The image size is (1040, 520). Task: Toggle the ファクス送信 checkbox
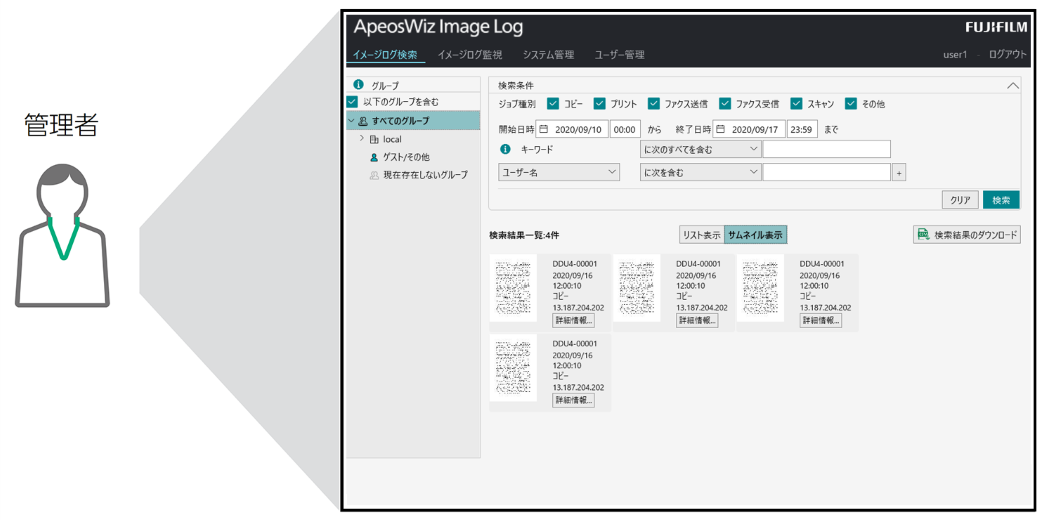pyautogui.click(x=653, y=103)
